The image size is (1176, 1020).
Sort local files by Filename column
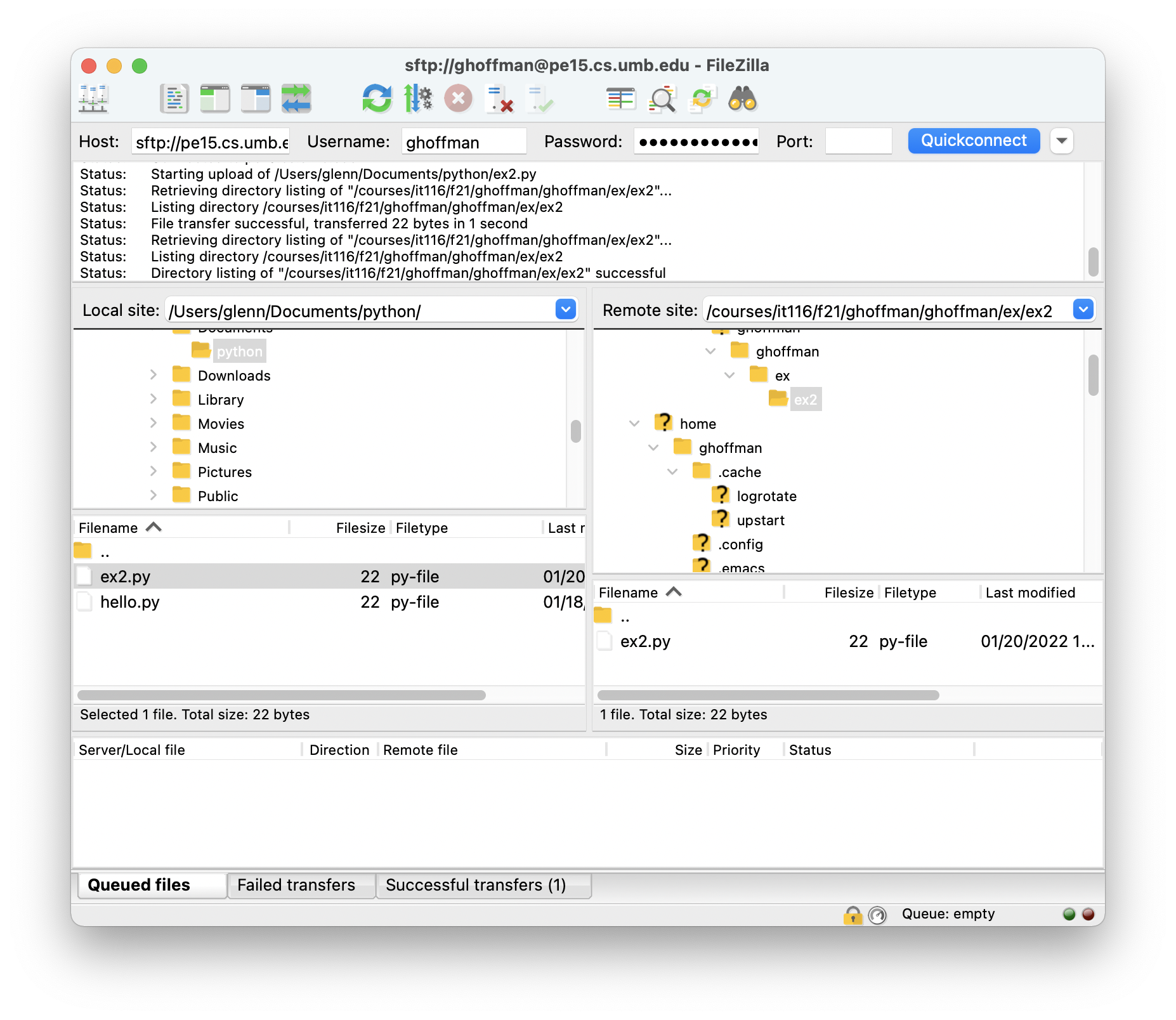pos(181,528)
